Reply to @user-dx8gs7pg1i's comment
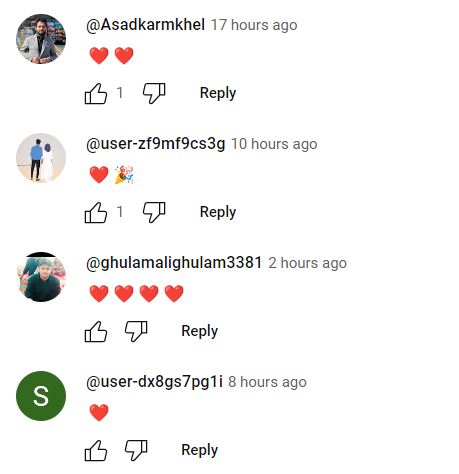459x474 pixels. point(200,450)
